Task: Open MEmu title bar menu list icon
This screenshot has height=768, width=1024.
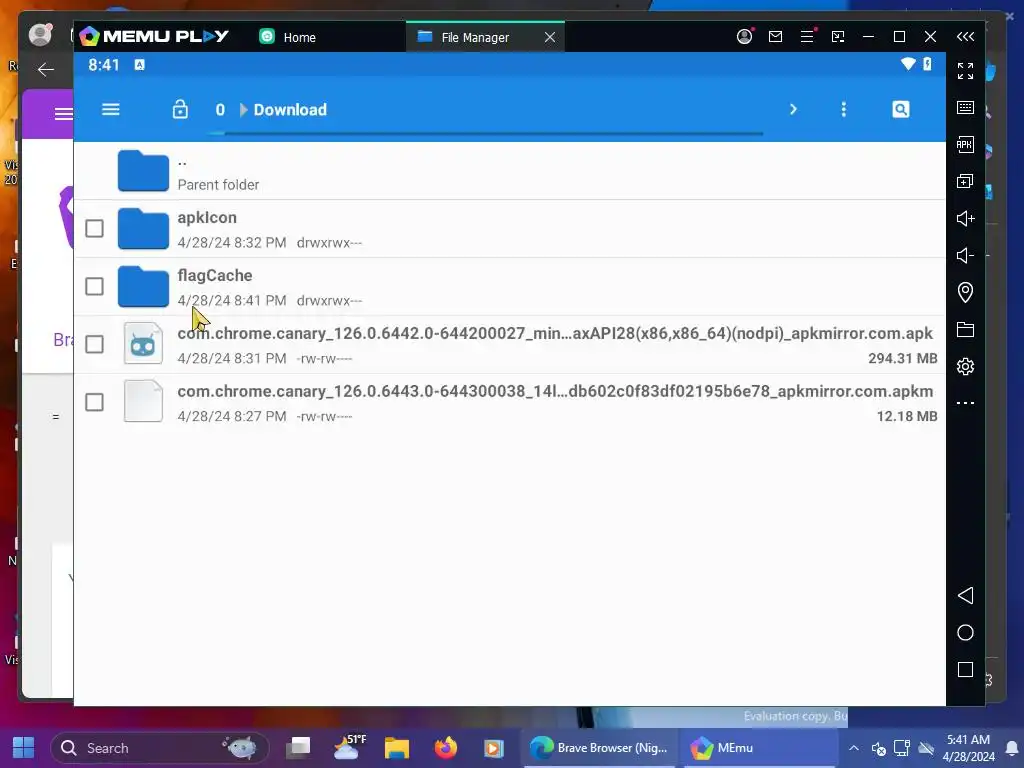Action: [x=807, y=37]
